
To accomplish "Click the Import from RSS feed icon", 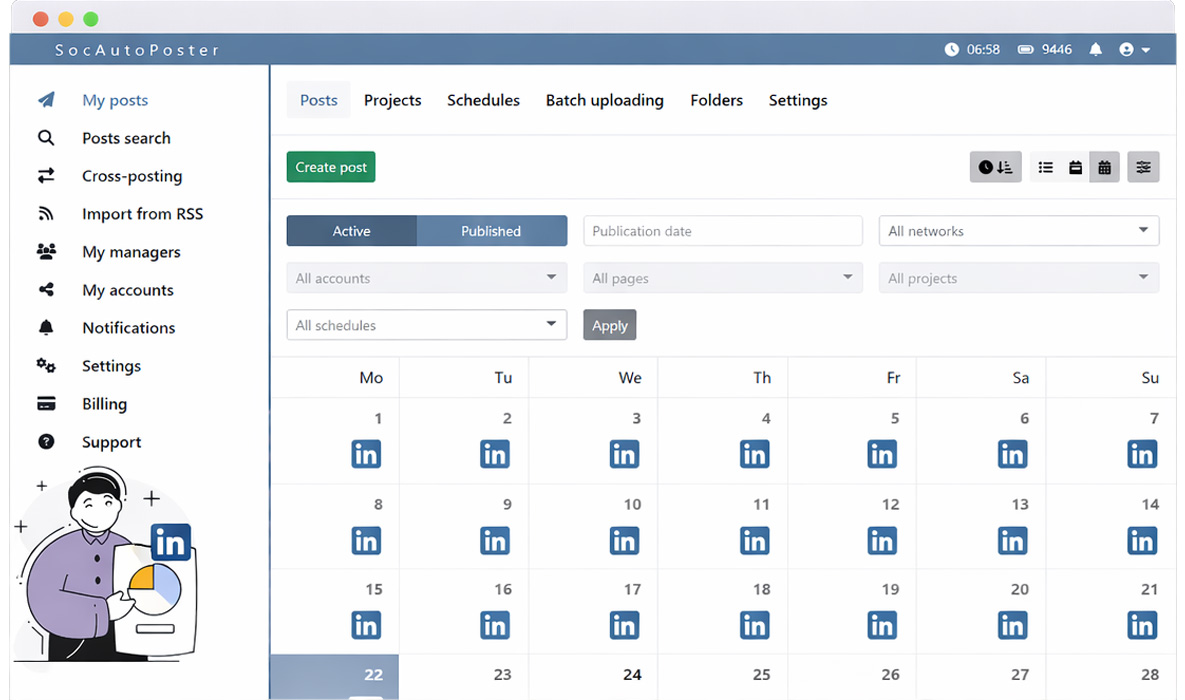I will pos(46,214).
